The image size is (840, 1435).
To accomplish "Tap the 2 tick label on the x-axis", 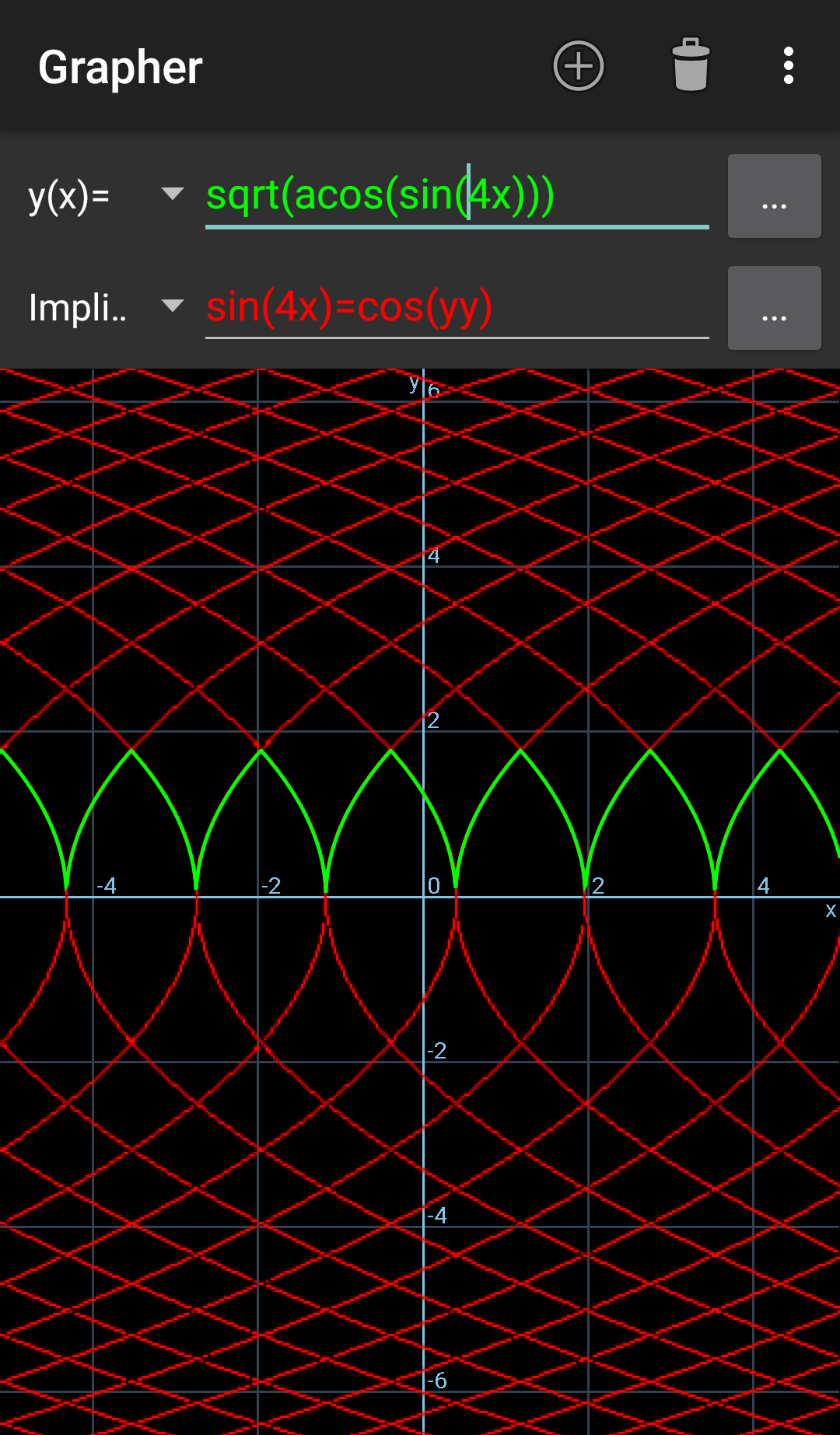I will (x=598, y=886).
